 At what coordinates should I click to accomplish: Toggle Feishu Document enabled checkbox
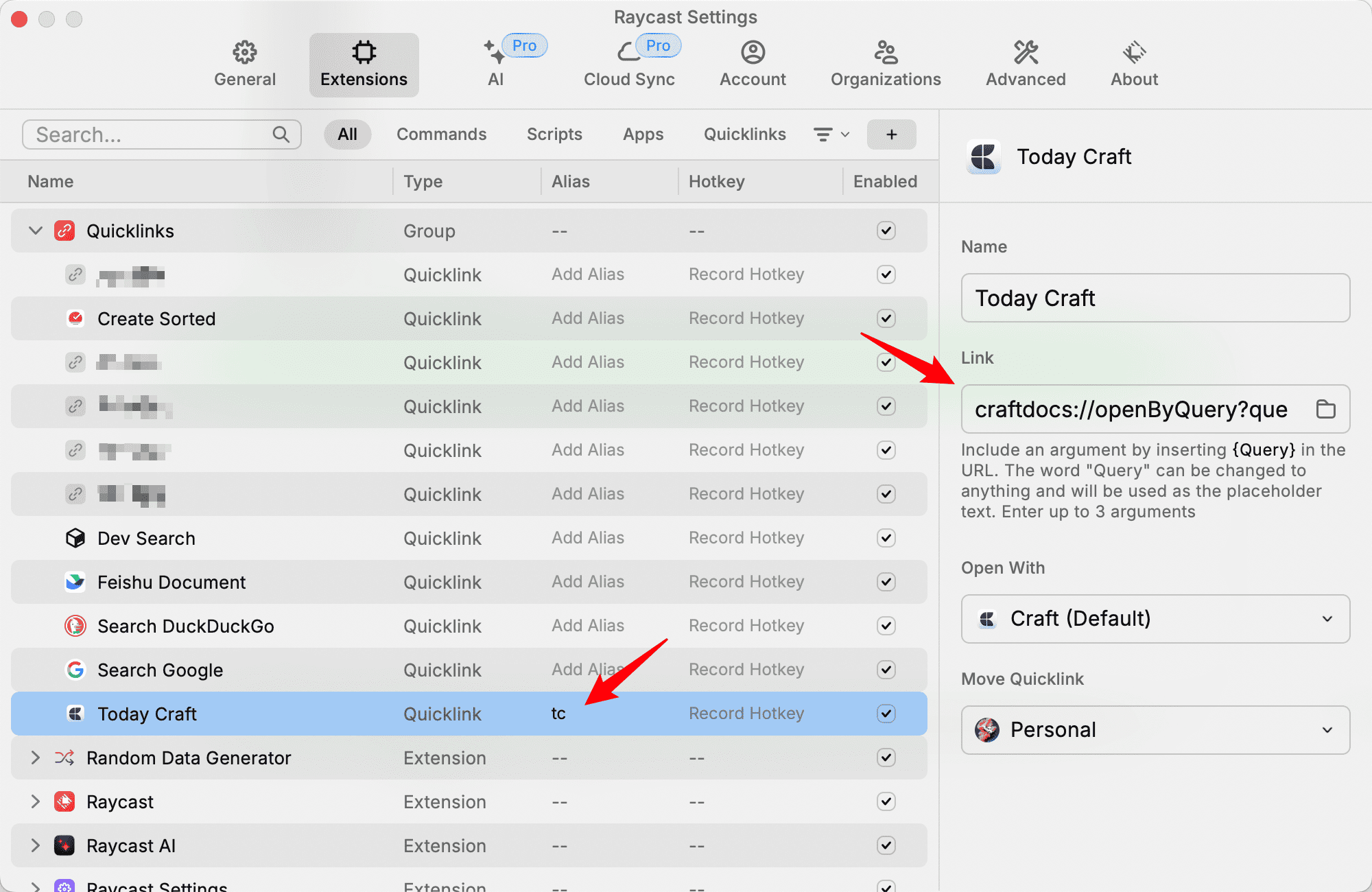click(886, 582)
